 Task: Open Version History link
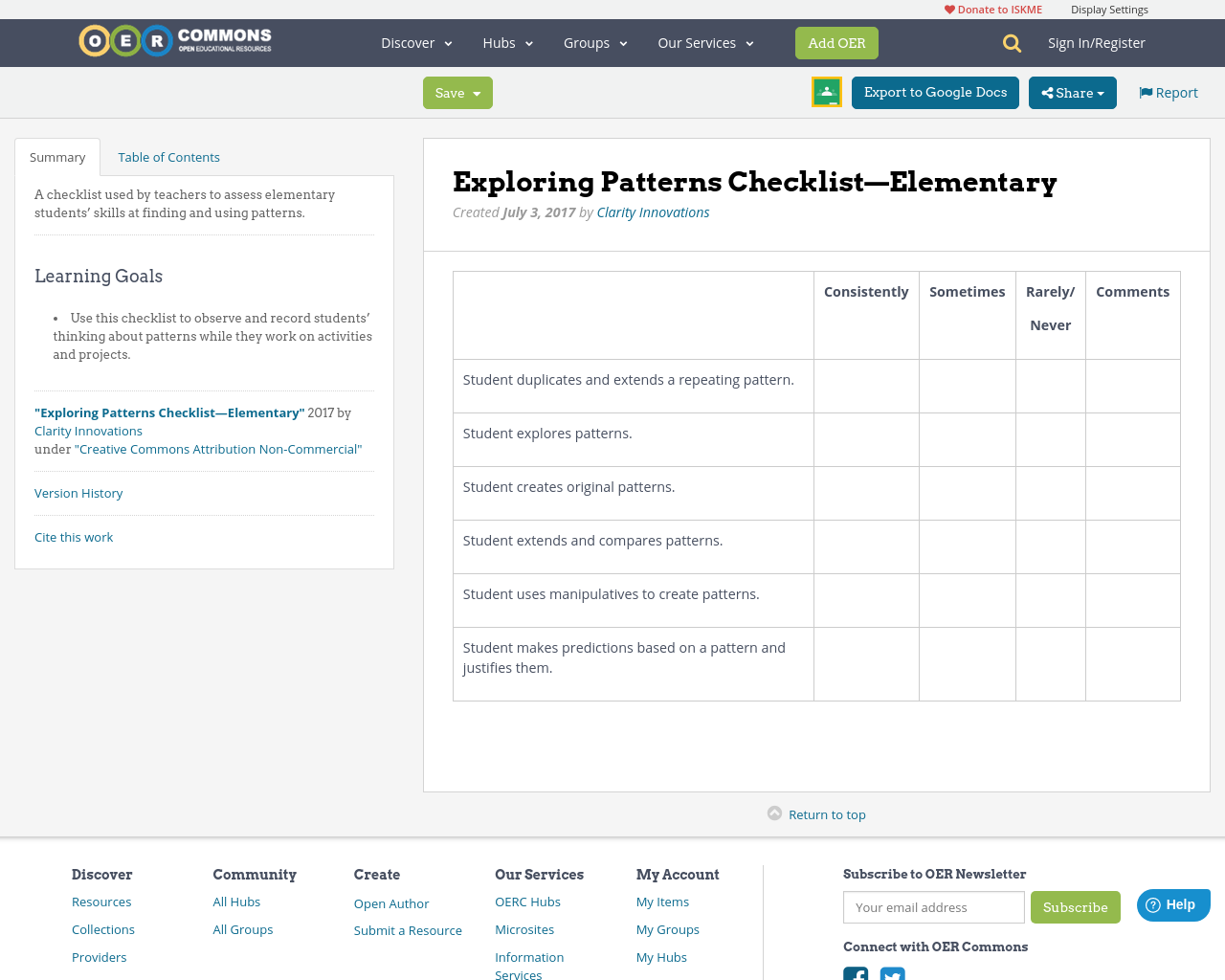pyautogui.click(x=78, y=492)
